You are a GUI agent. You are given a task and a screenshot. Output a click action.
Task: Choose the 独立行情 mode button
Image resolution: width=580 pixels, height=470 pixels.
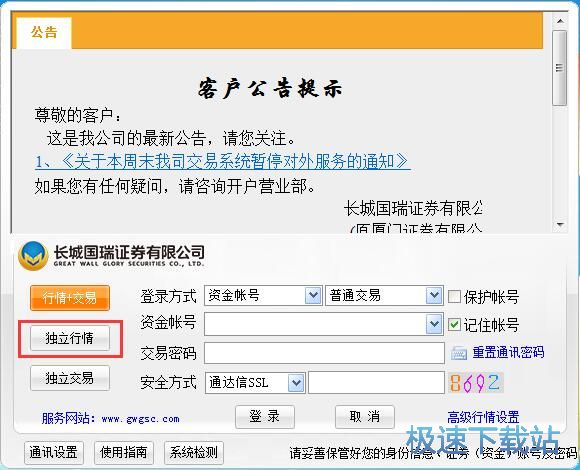tap(70, 338)
